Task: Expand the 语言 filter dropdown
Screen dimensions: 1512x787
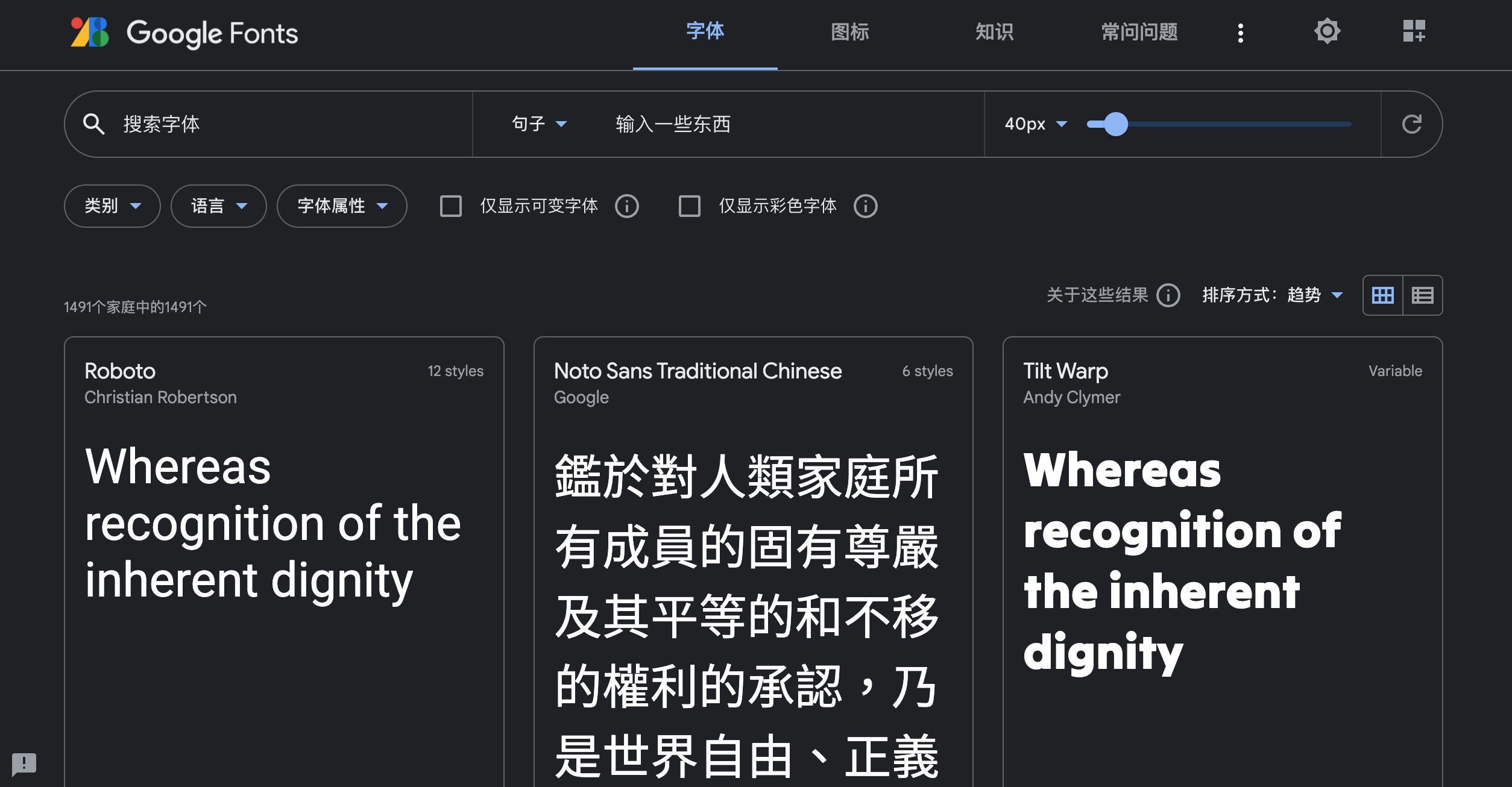Action: click(x=218, y=206)
